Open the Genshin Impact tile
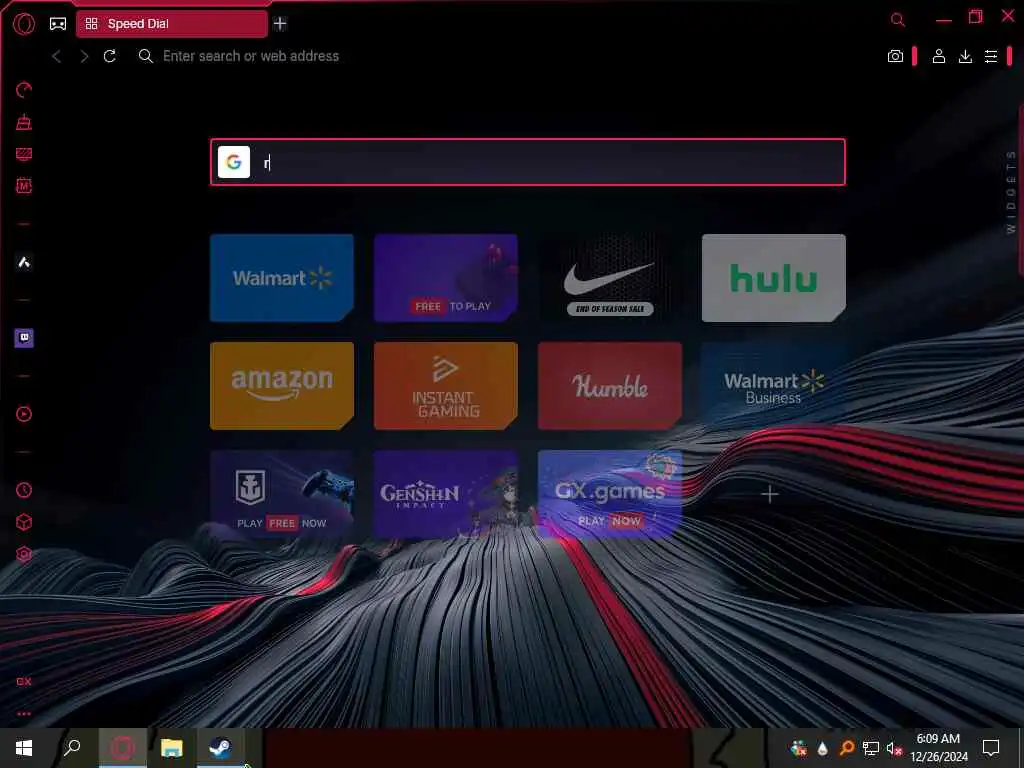Viewport: 1024px width, 768px height. [446, 494]
